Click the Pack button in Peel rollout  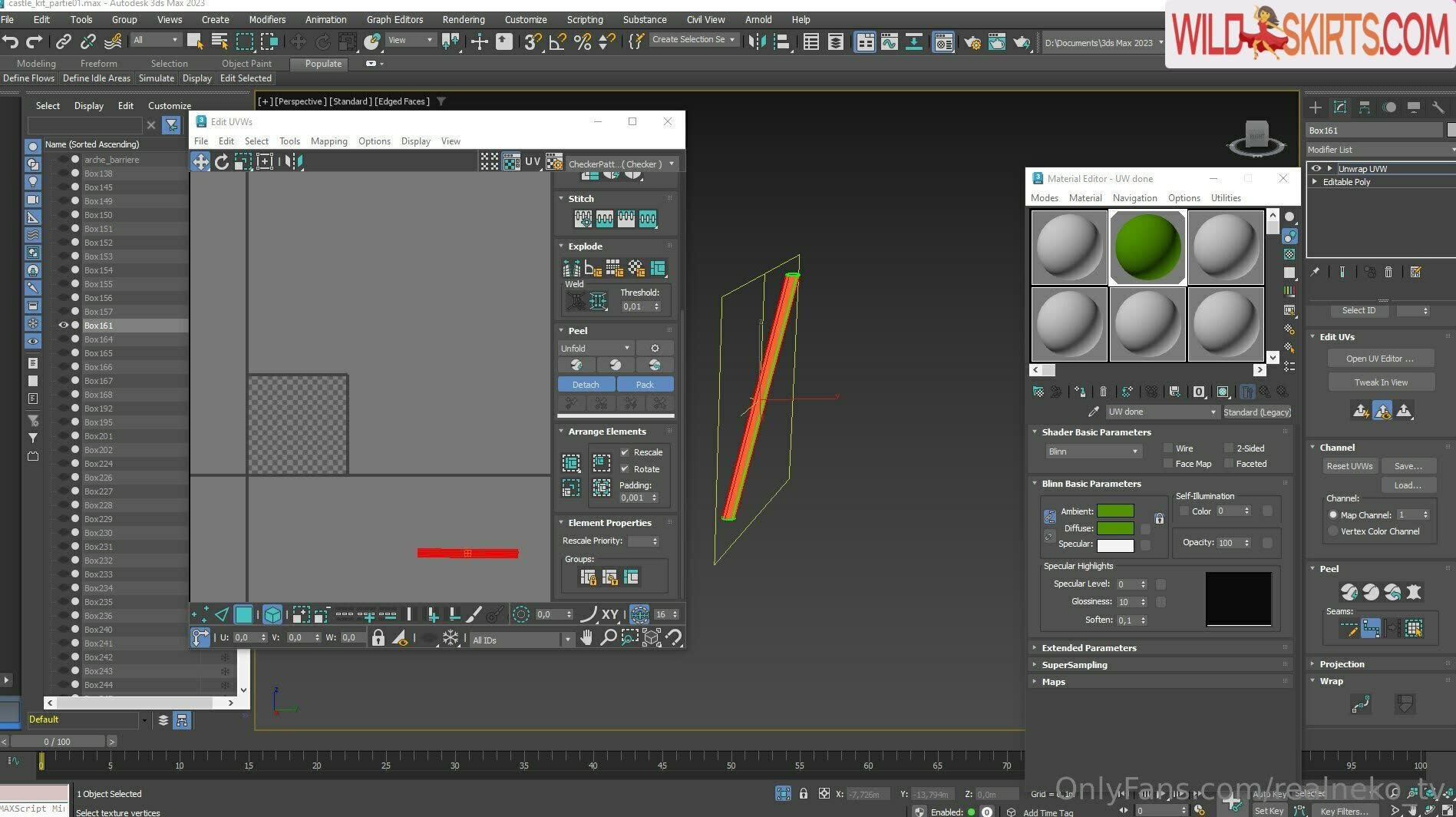point(645,385)
